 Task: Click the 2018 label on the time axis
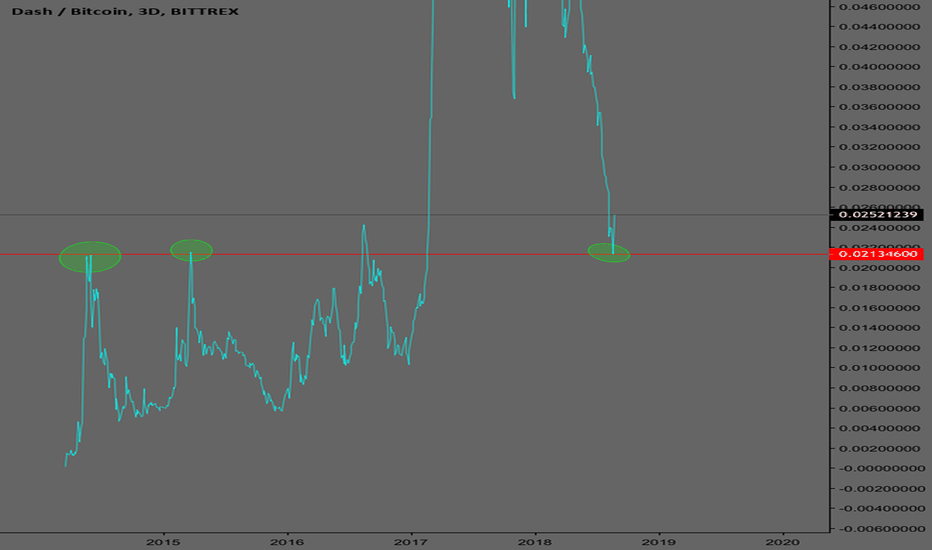click(x=534, y=542)
